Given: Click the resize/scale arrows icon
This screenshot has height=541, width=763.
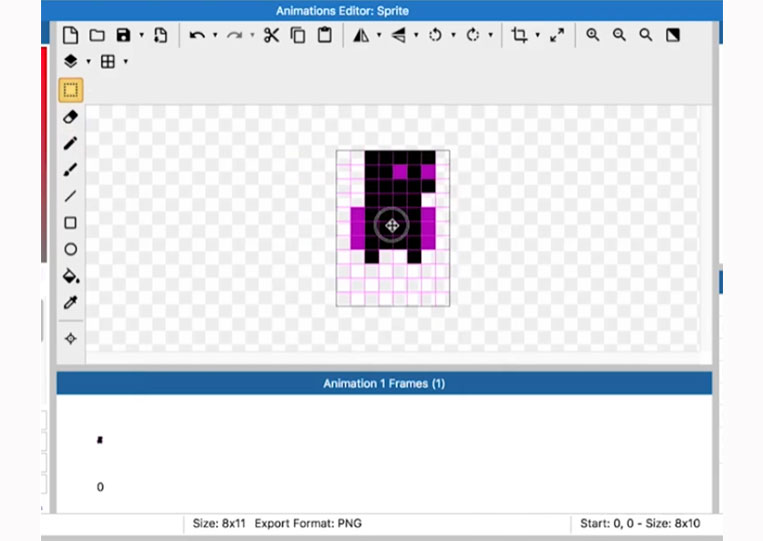Looking at the screenshot, I should tap(557, 35).
